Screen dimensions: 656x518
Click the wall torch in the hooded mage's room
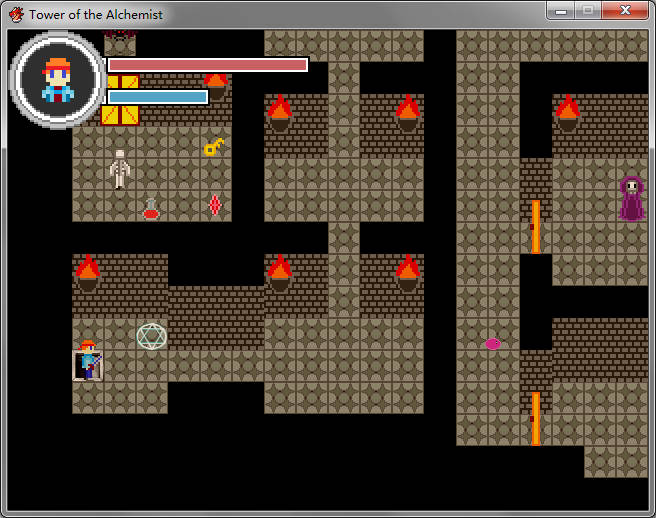[568, 113]
